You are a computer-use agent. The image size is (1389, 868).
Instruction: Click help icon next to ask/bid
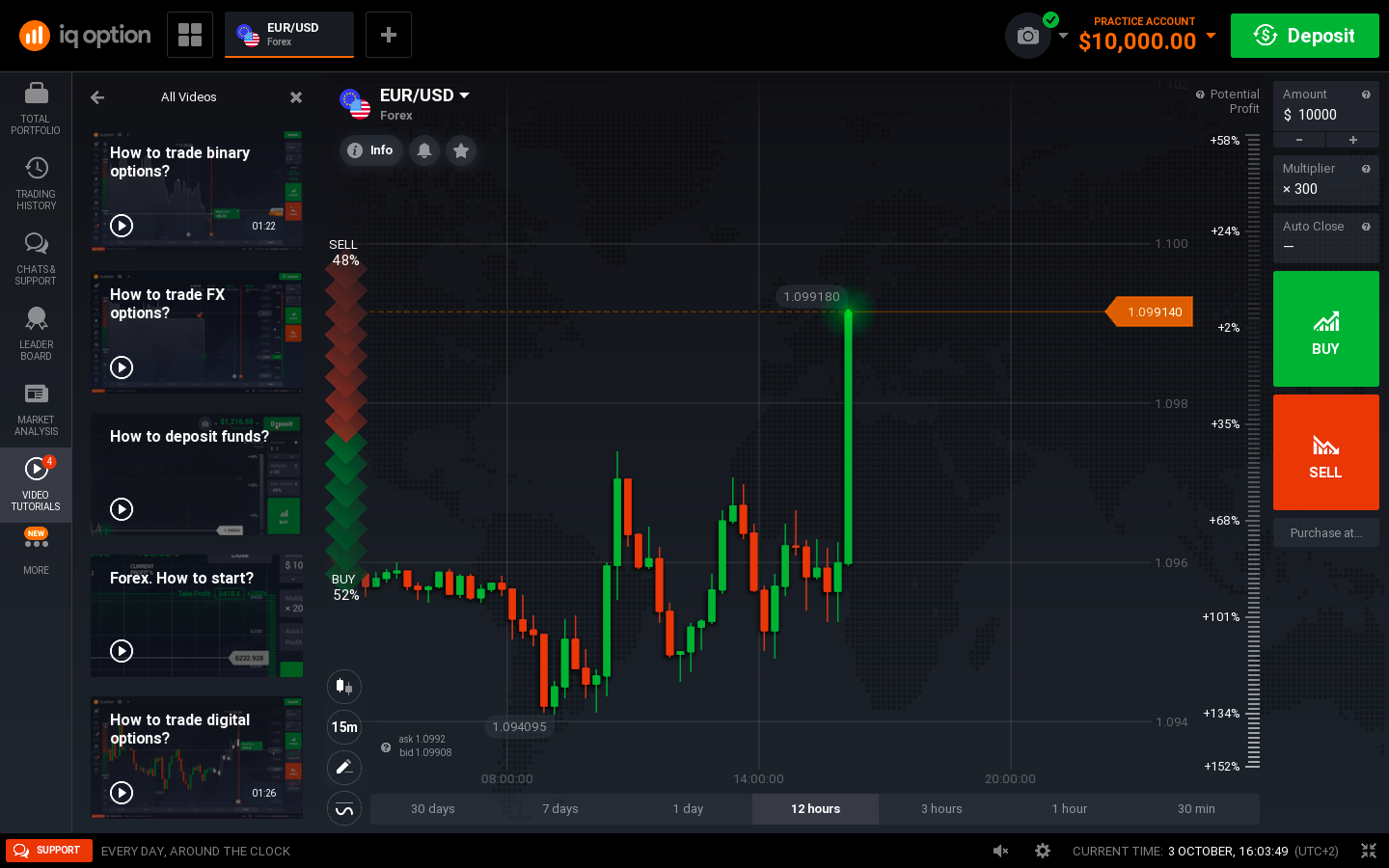(386, 747)
